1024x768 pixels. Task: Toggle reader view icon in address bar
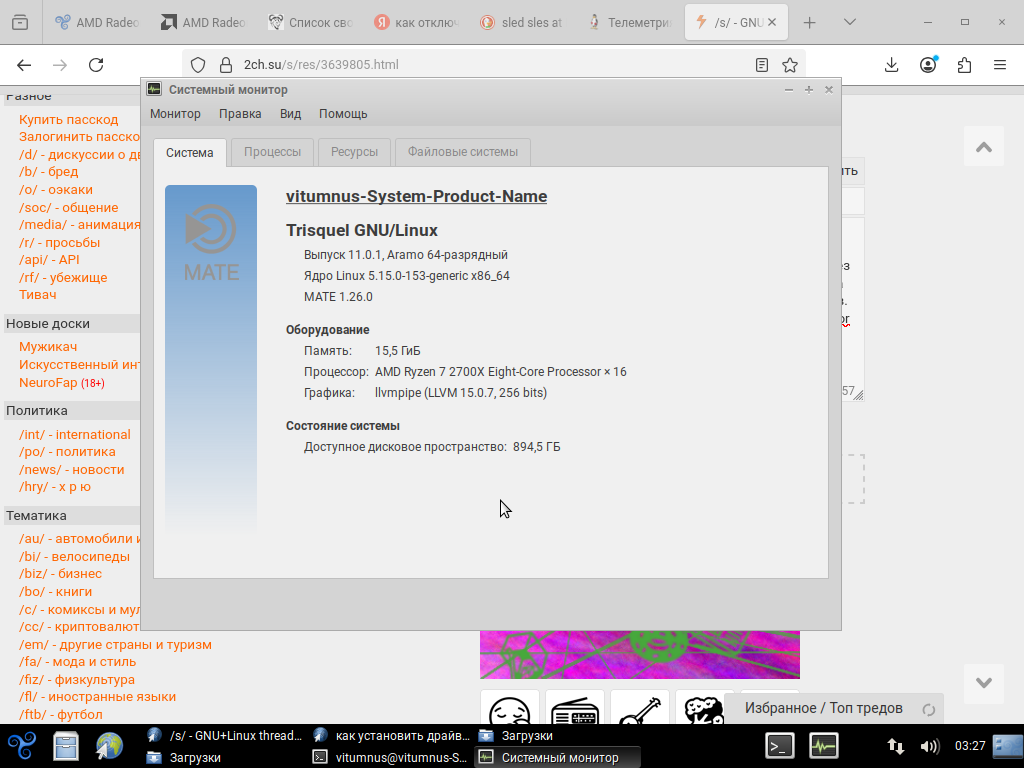point(761,65)
